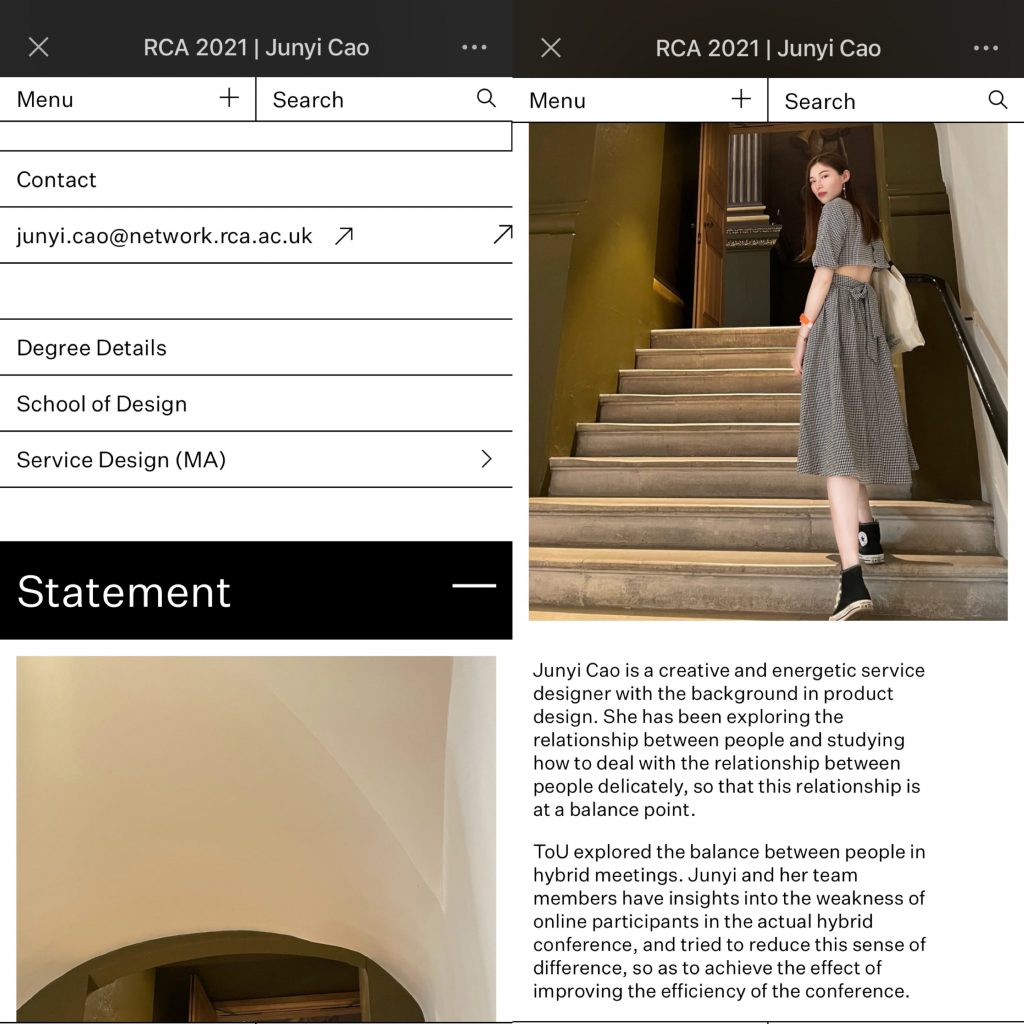This screenshot has width=1024, height=1024.
Task: Click the magnifier search icon in left panel
Action: [486, 98]
